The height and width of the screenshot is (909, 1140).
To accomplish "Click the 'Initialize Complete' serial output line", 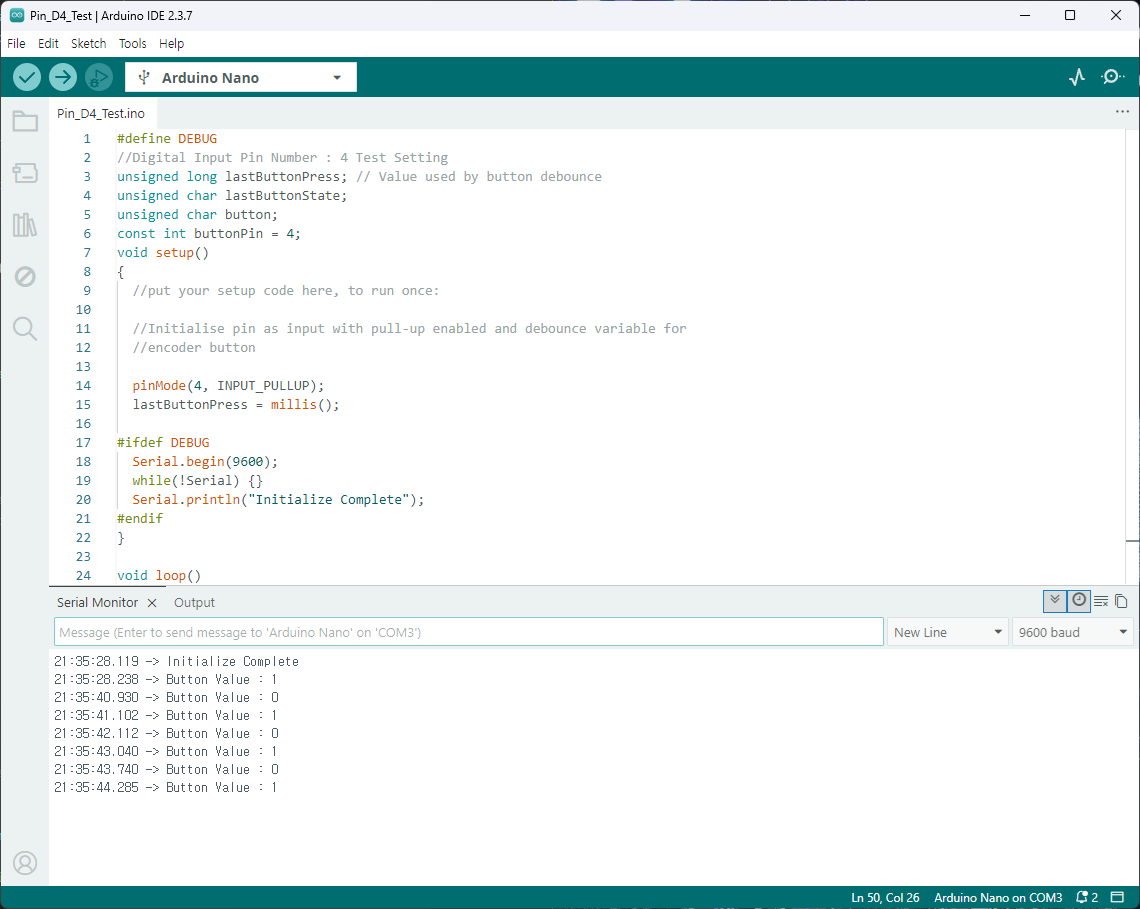I will click(177, 661).
